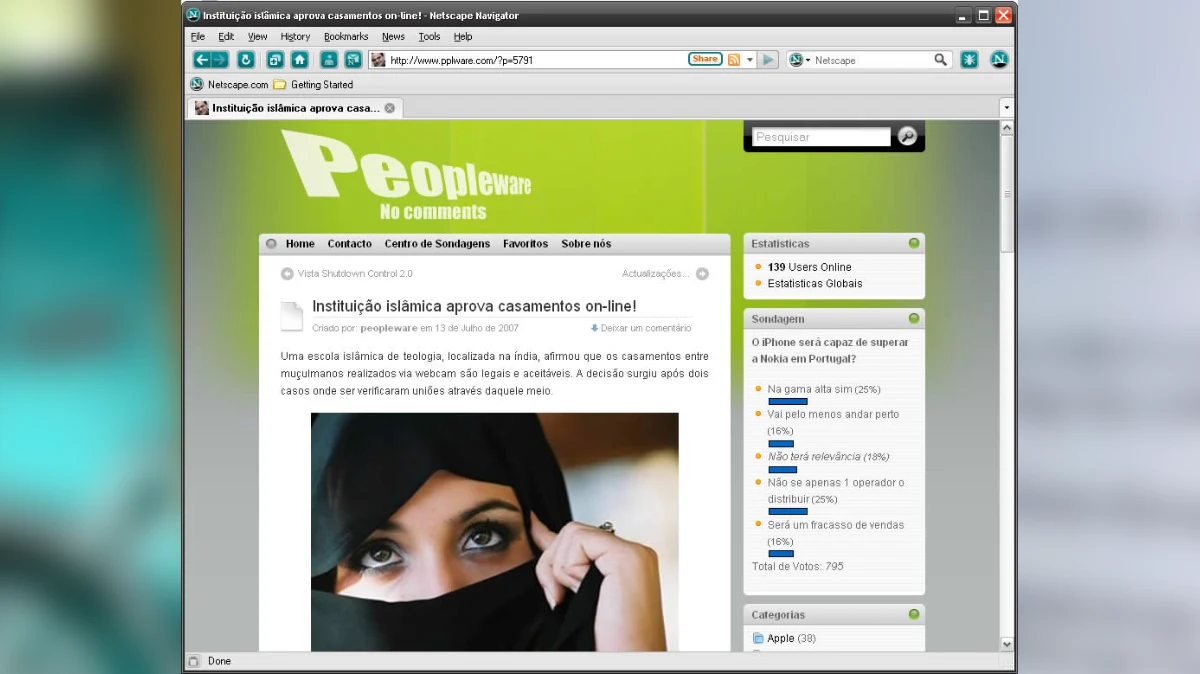
Task: Toggle the Sondagem panel green button
Action: tap(913, 318)
